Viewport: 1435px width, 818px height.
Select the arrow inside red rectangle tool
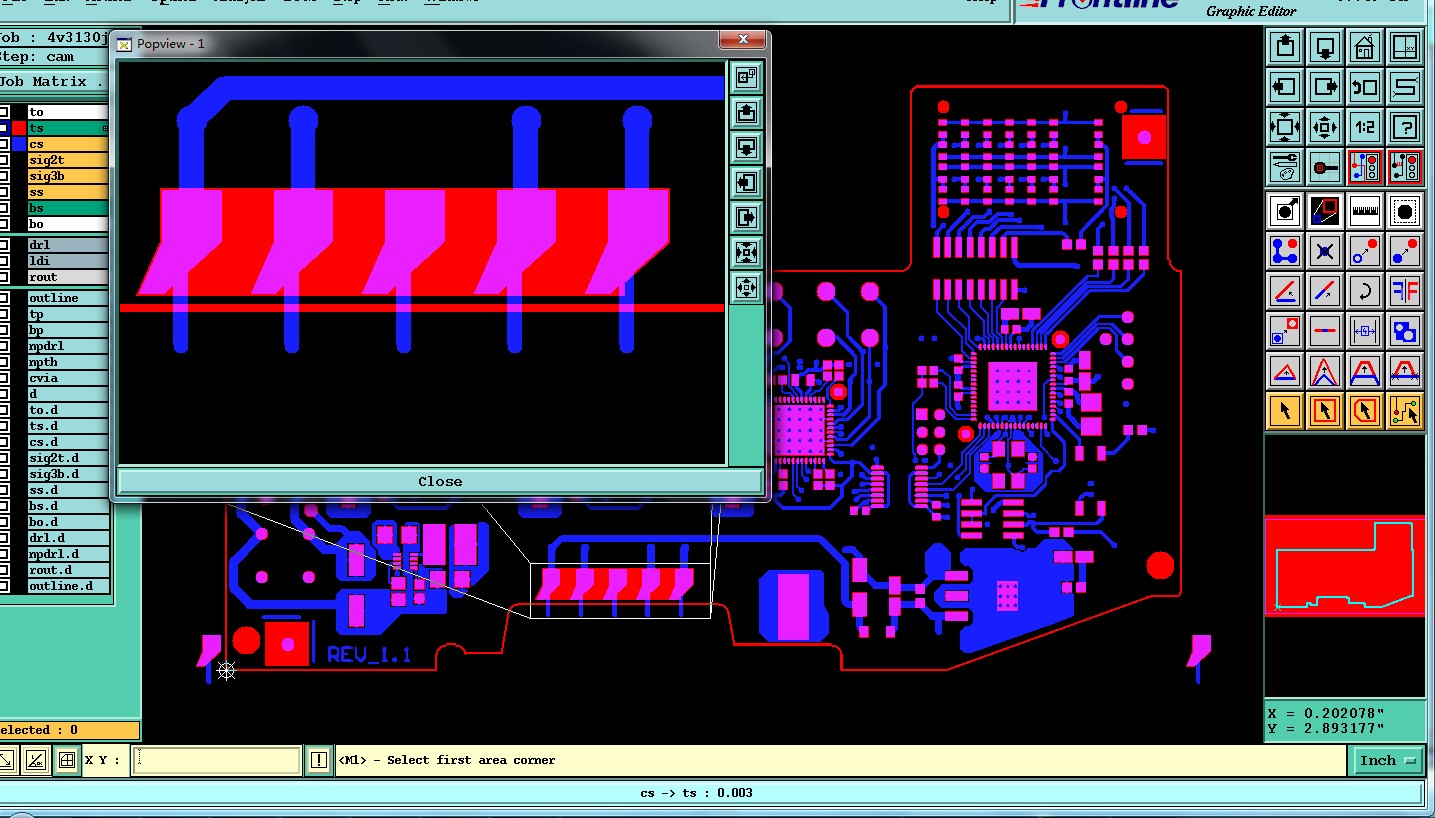pyautogui.click(x=1325, y=411)
